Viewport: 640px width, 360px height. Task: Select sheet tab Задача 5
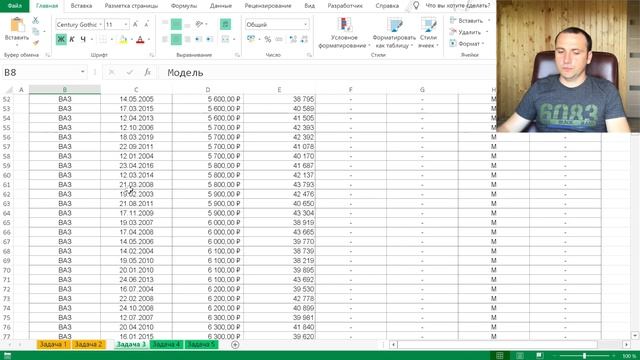tap(201, 344)
